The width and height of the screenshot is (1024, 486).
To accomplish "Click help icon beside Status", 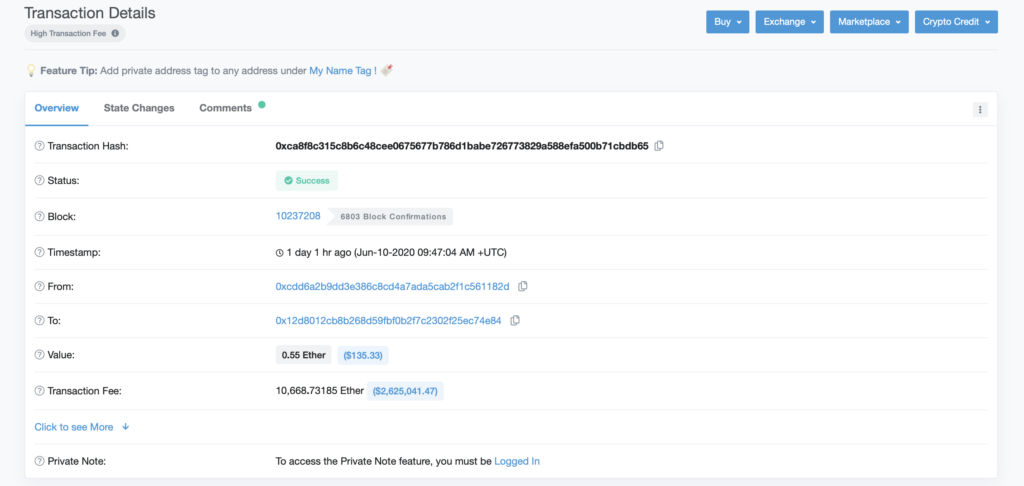I will pos(39,180).
